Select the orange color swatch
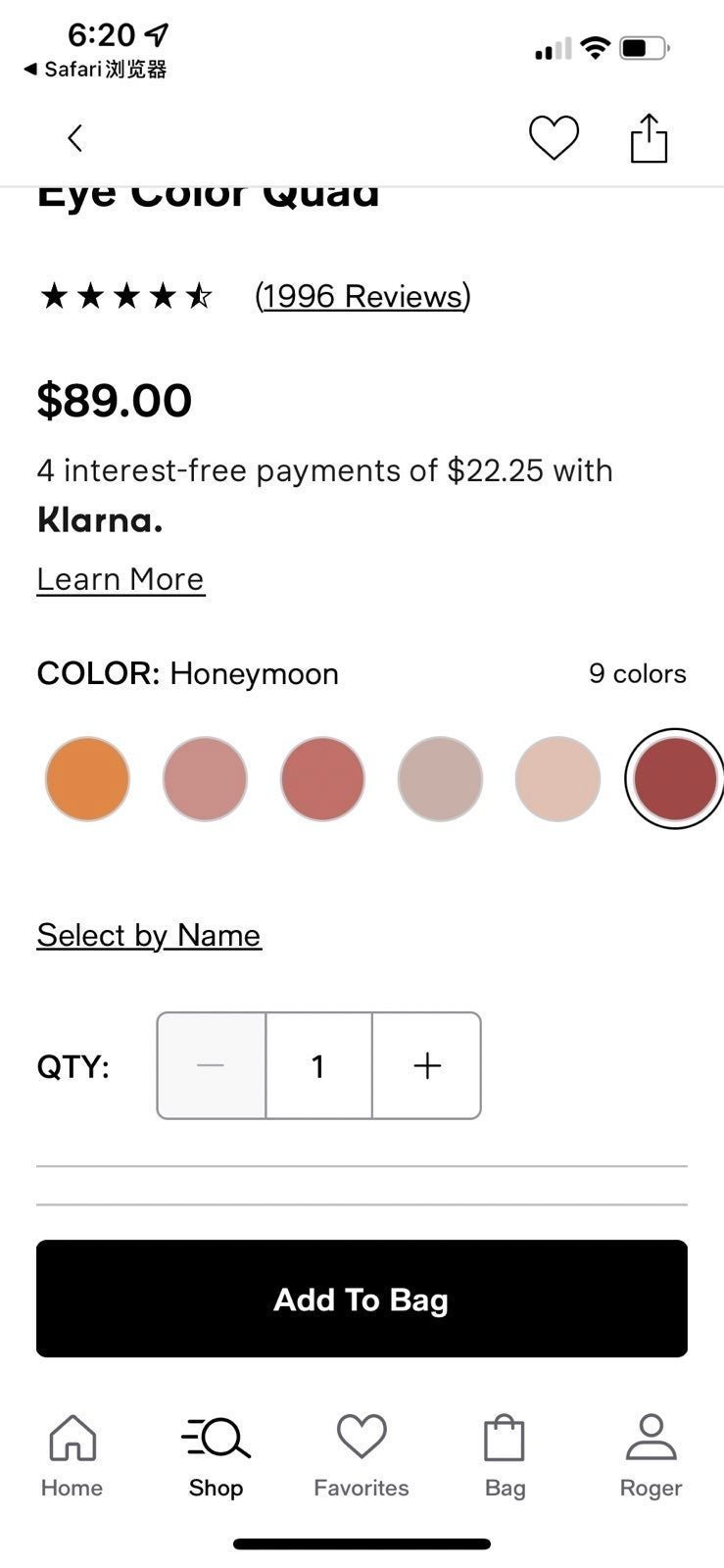Screen dimensions: 724x1568 coord(87,779)
